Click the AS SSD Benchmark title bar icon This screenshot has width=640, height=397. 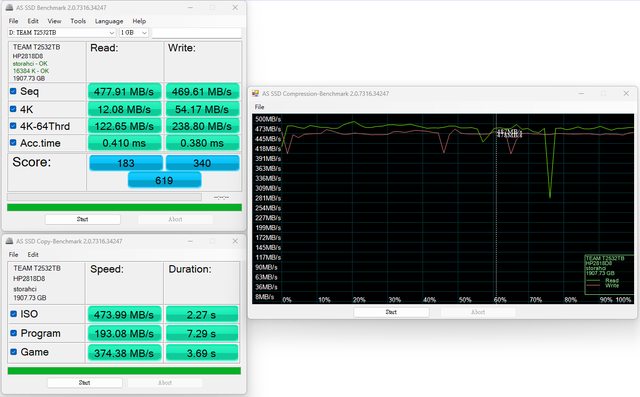(x=9, y=7)
